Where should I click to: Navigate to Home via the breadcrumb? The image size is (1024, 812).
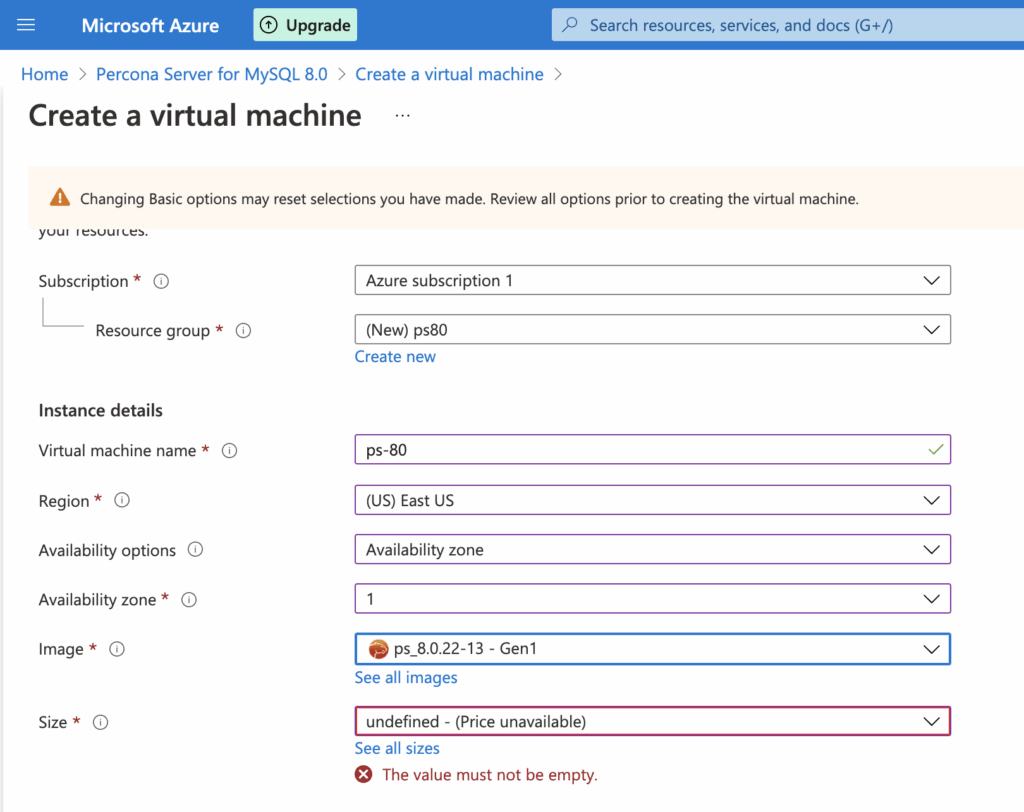pos(44,74)
